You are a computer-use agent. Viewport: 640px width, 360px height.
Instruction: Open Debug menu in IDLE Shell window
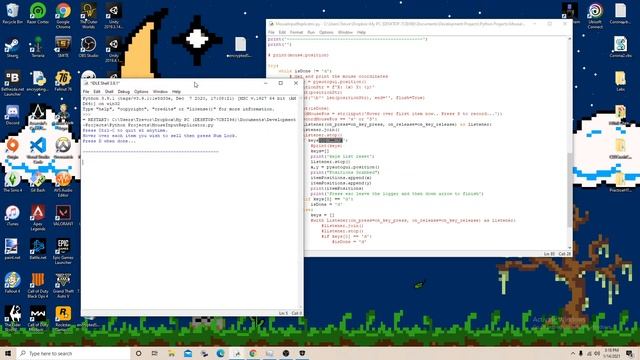(124, 91)
